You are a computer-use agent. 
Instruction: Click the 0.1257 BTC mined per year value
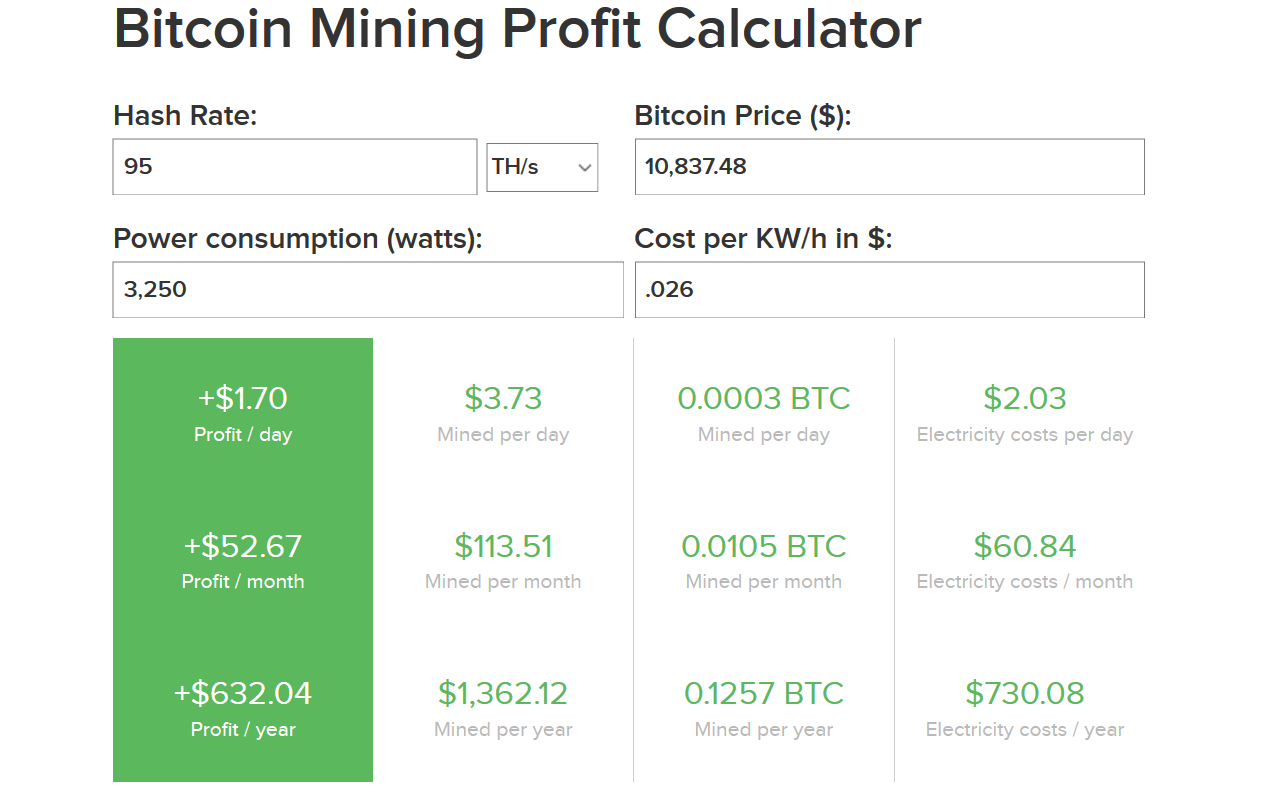[x=763, y=693]
